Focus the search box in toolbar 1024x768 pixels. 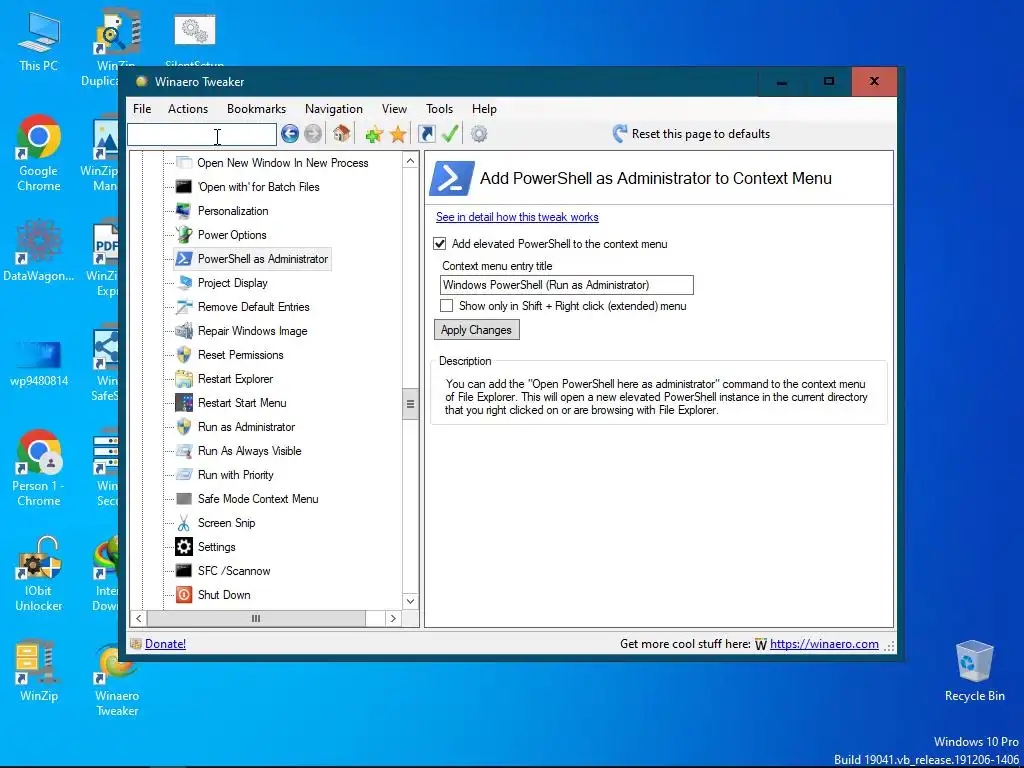click(202, 135)
